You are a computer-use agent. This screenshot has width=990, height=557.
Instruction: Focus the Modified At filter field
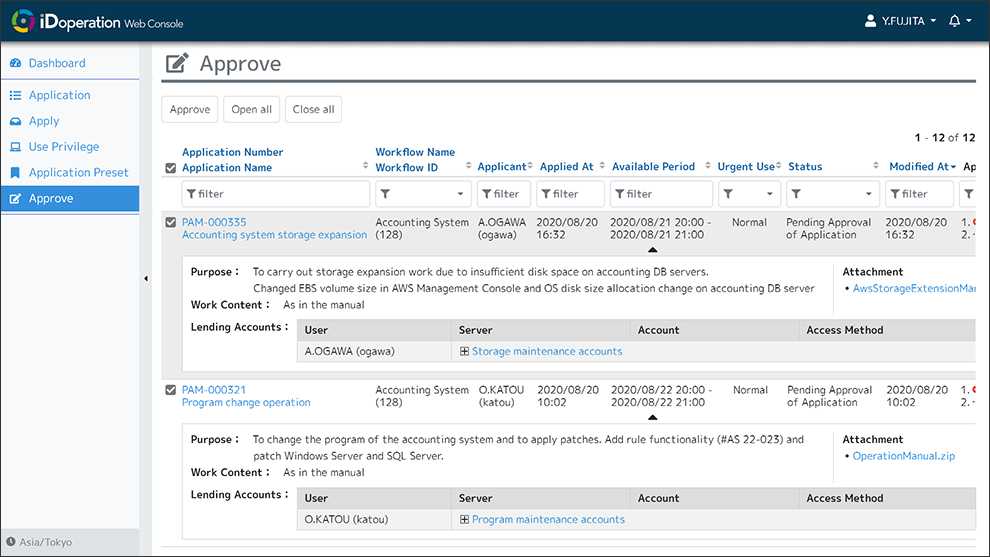tap(919, 194)
